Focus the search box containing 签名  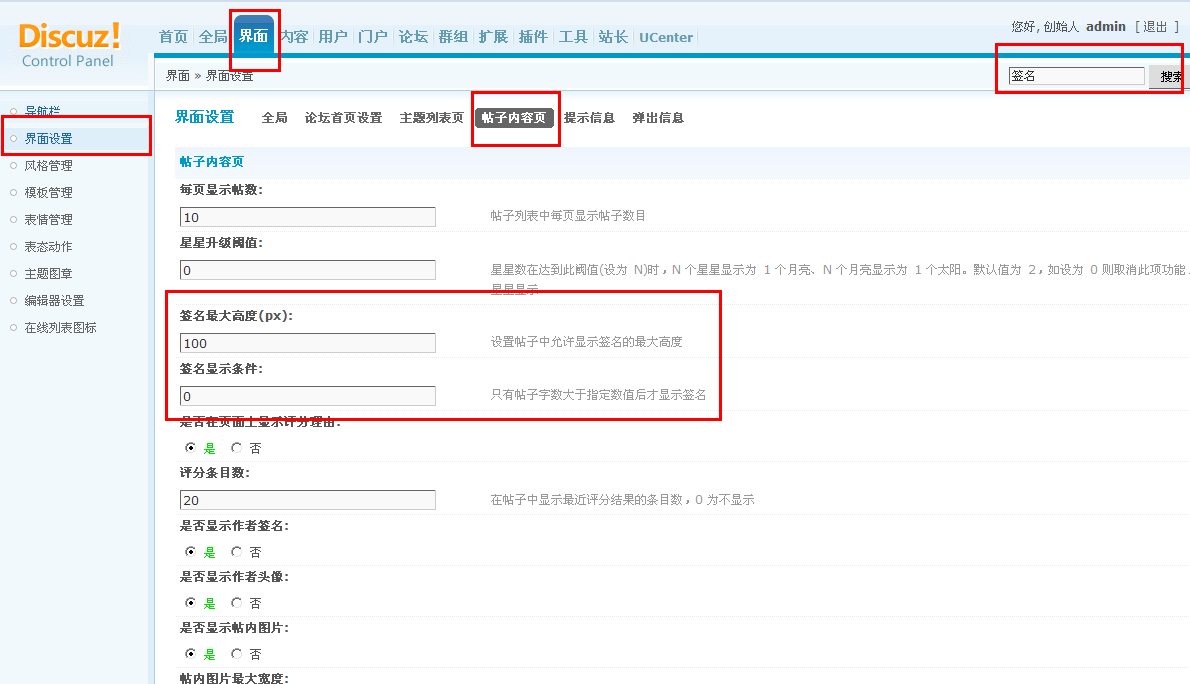(1076, 76)
